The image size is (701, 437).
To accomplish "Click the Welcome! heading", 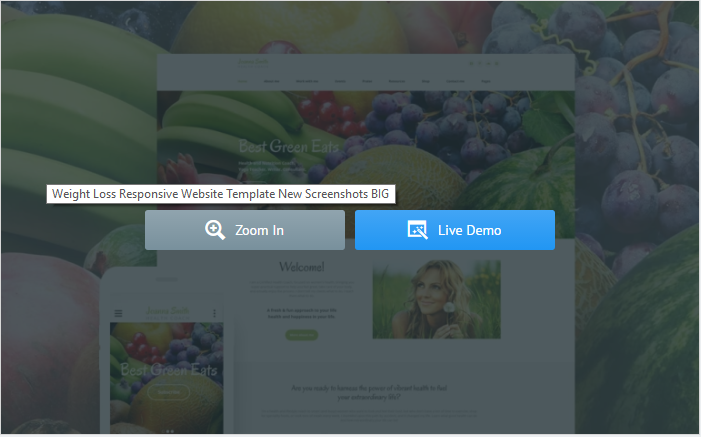I will coord(302,267).
